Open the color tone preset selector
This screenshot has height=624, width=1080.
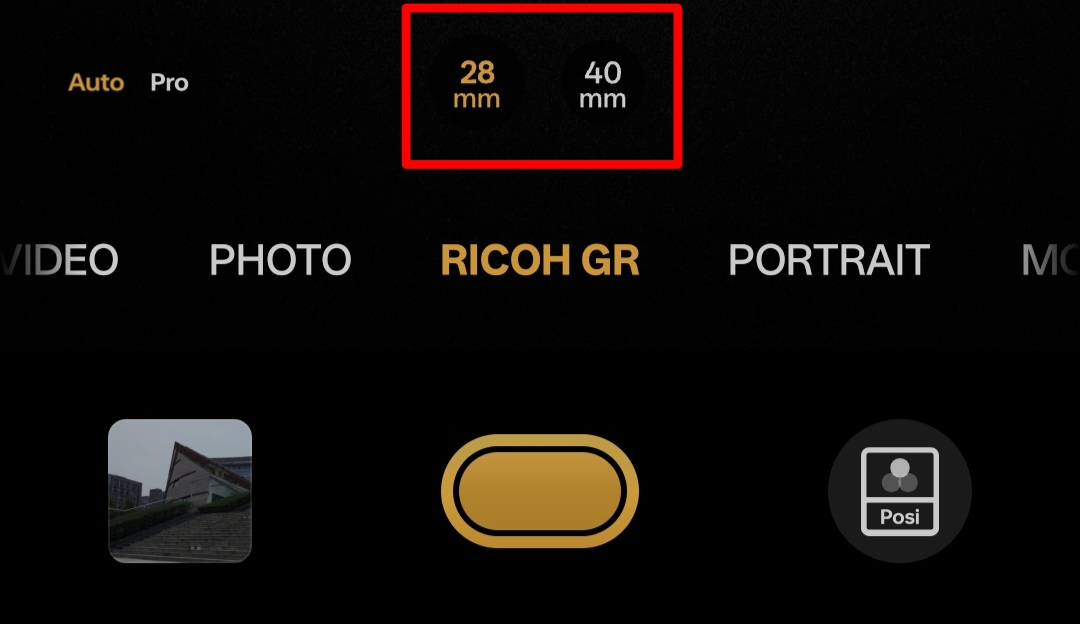click(900, 491)
